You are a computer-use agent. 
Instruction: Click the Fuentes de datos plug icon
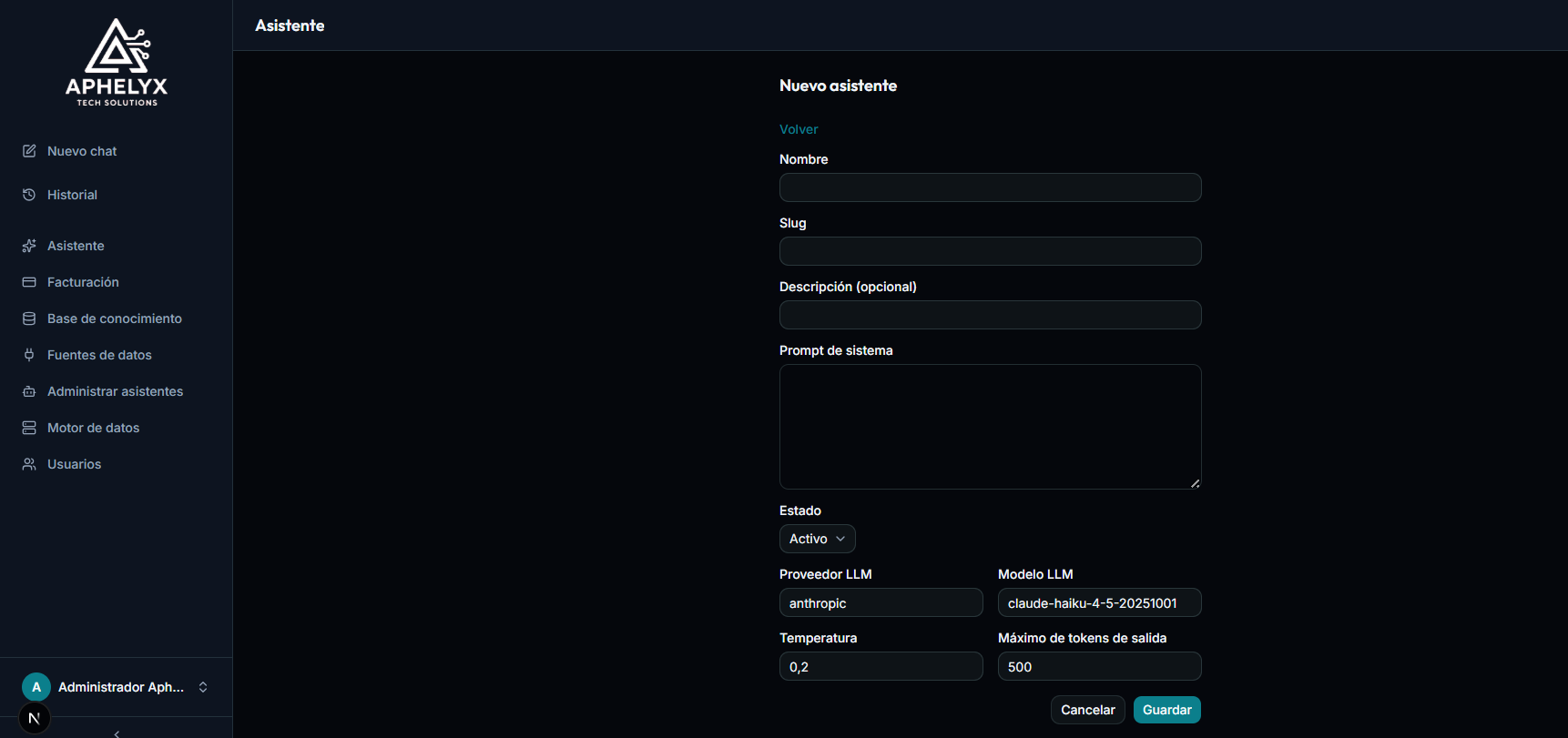29,355
